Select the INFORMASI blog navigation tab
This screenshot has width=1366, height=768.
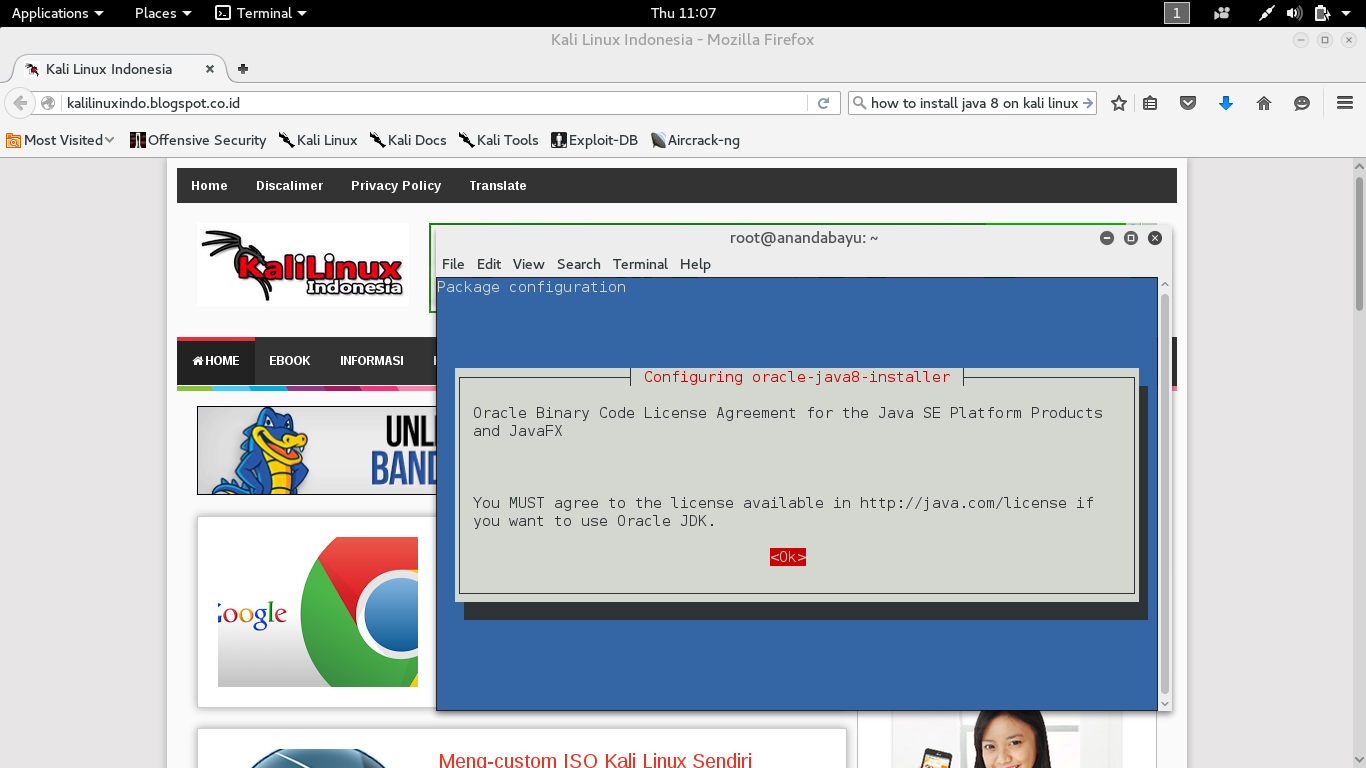click(x=372, y=361)
